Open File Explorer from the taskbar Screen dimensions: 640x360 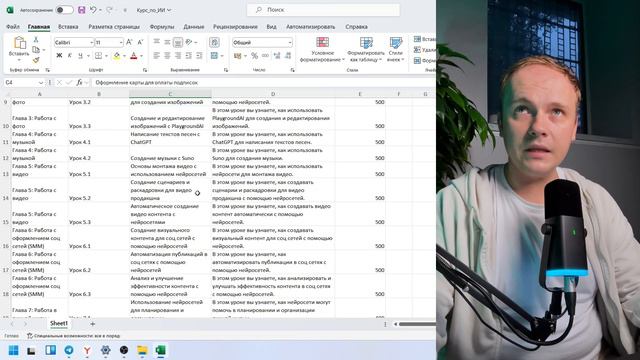(142, 350)
